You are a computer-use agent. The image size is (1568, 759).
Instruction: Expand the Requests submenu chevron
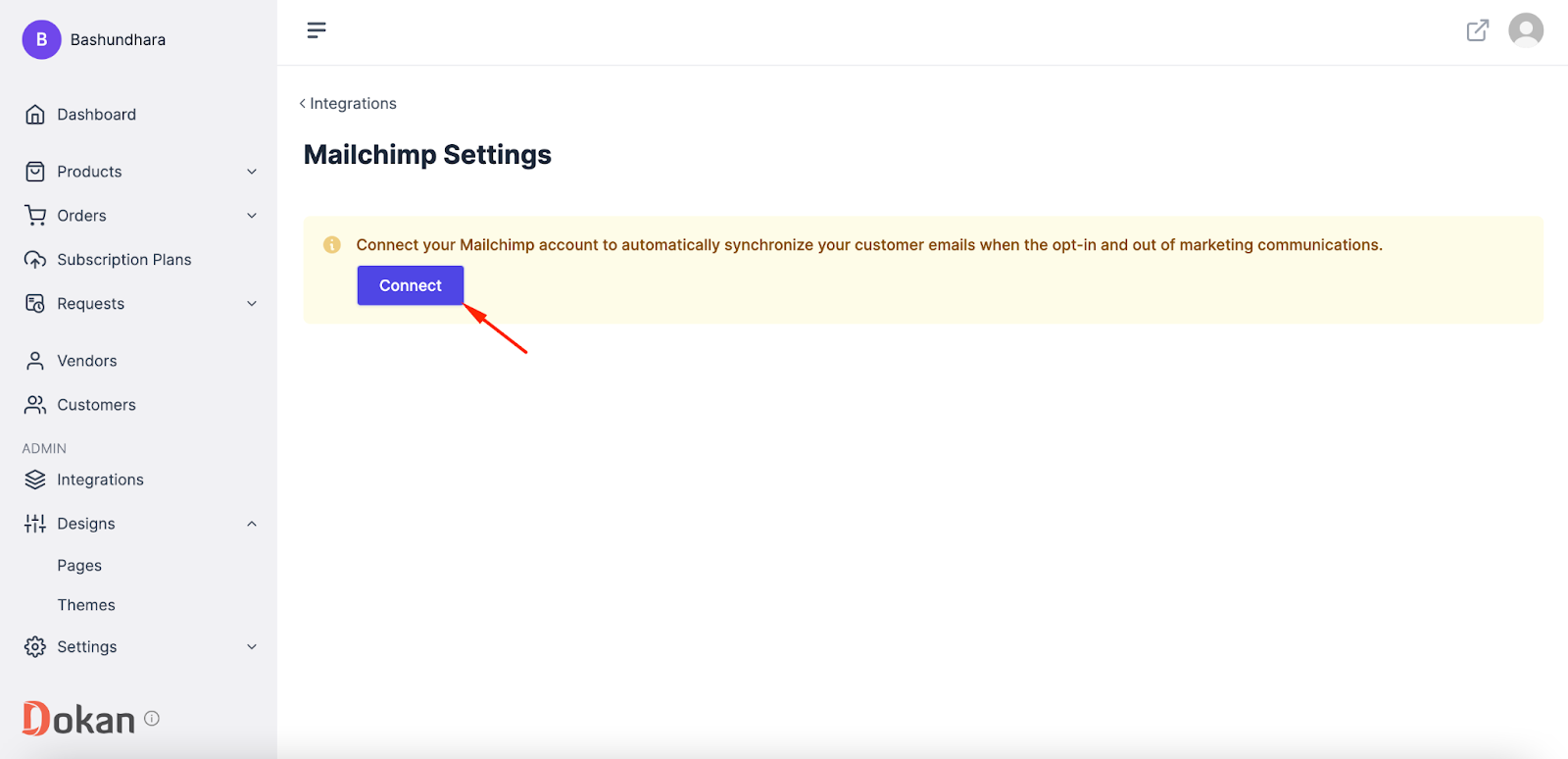click(252, 304)
